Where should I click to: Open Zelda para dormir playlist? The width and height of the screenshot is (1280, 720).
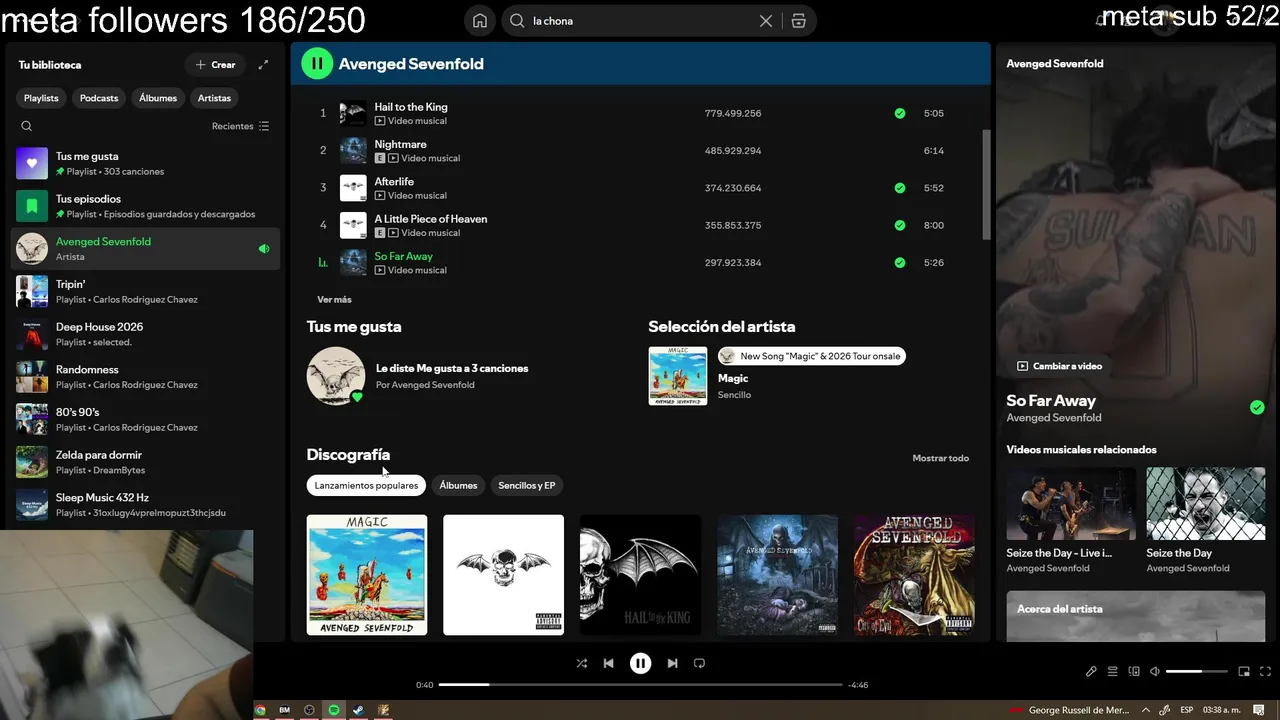[x=146, y=462]
